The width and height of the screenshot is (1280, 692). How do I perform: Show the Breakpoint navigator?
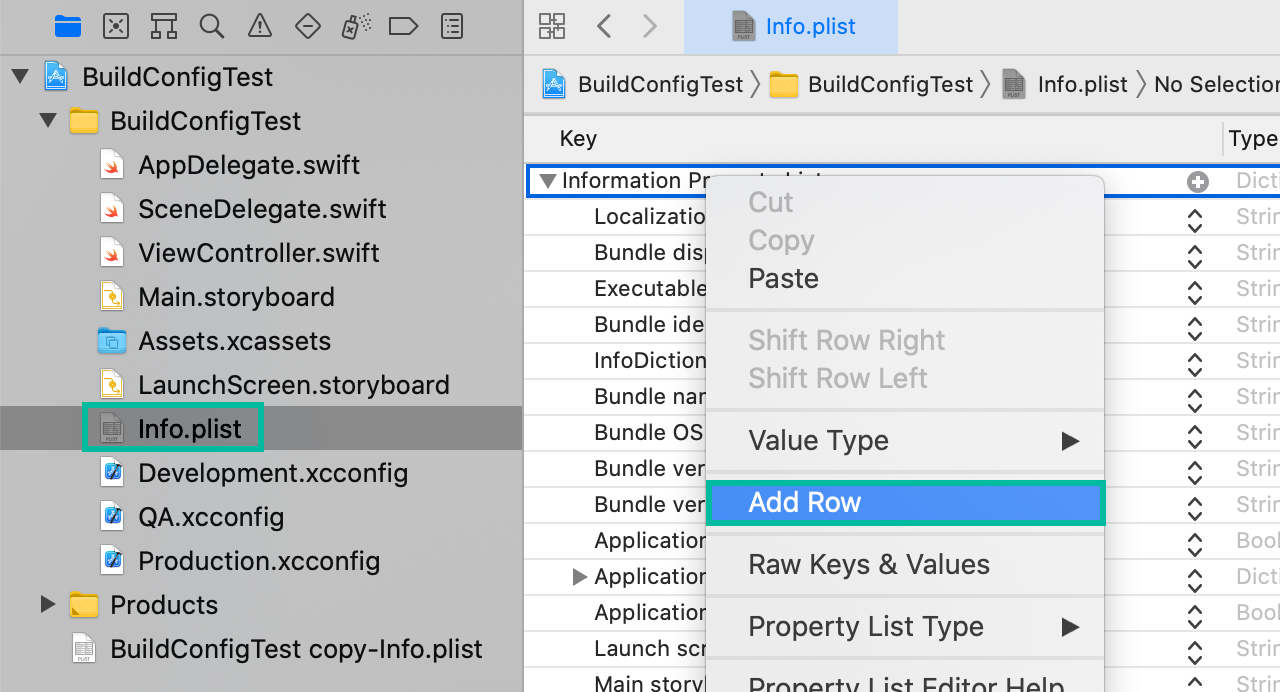coord(403,26)
